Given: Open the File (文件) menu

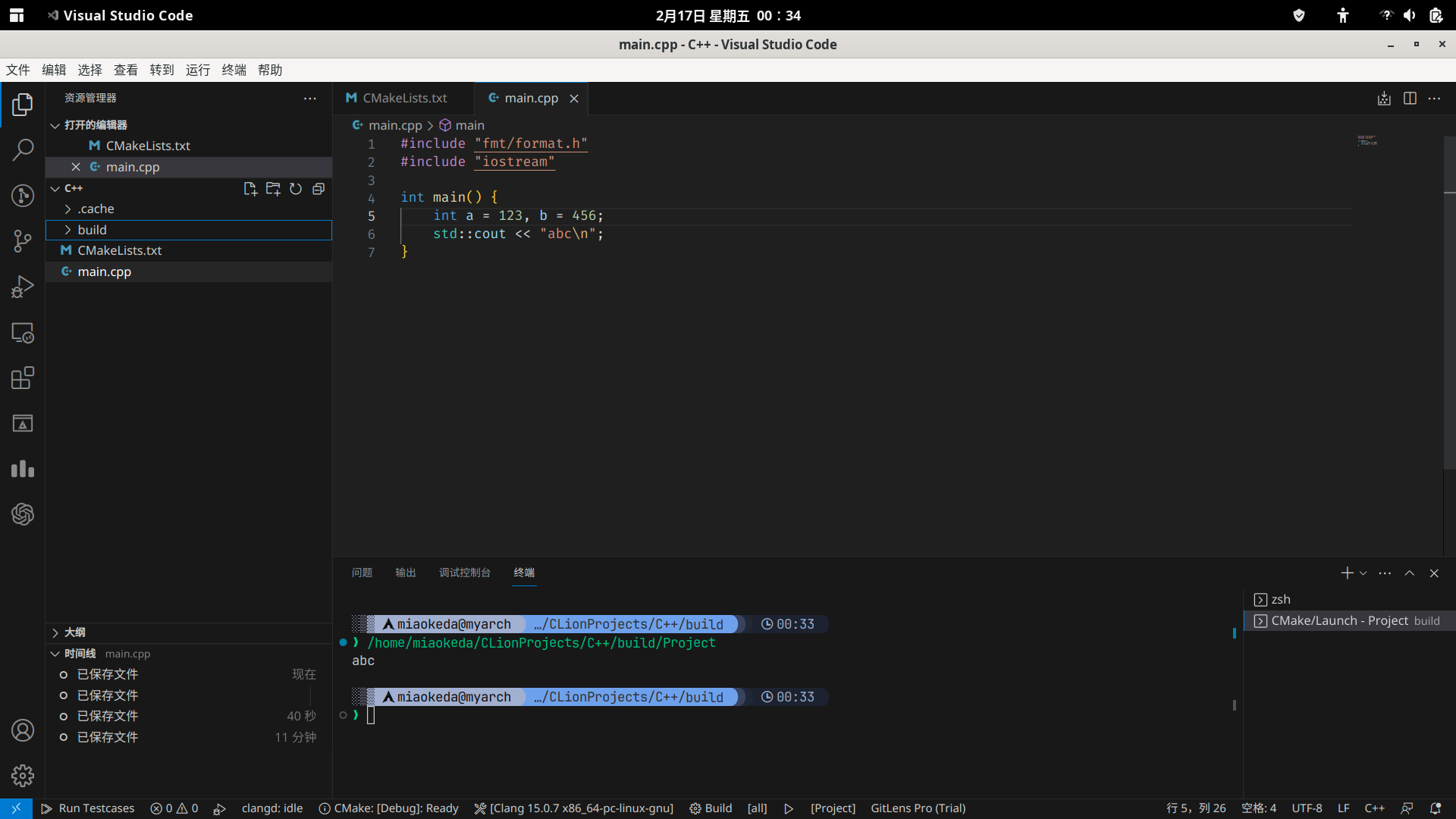Looking at the screenshot, I should 18,70.
